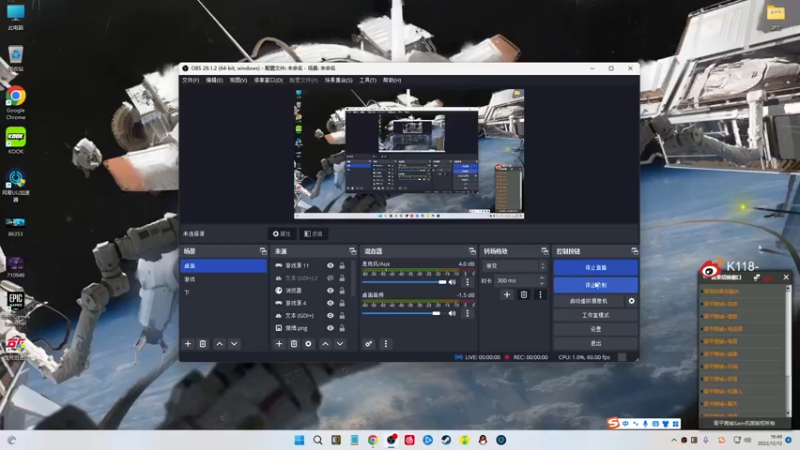This screenshot has height=450, width=800.
Task: Delete the selected scene with trash icon
Action: point(203,344)
